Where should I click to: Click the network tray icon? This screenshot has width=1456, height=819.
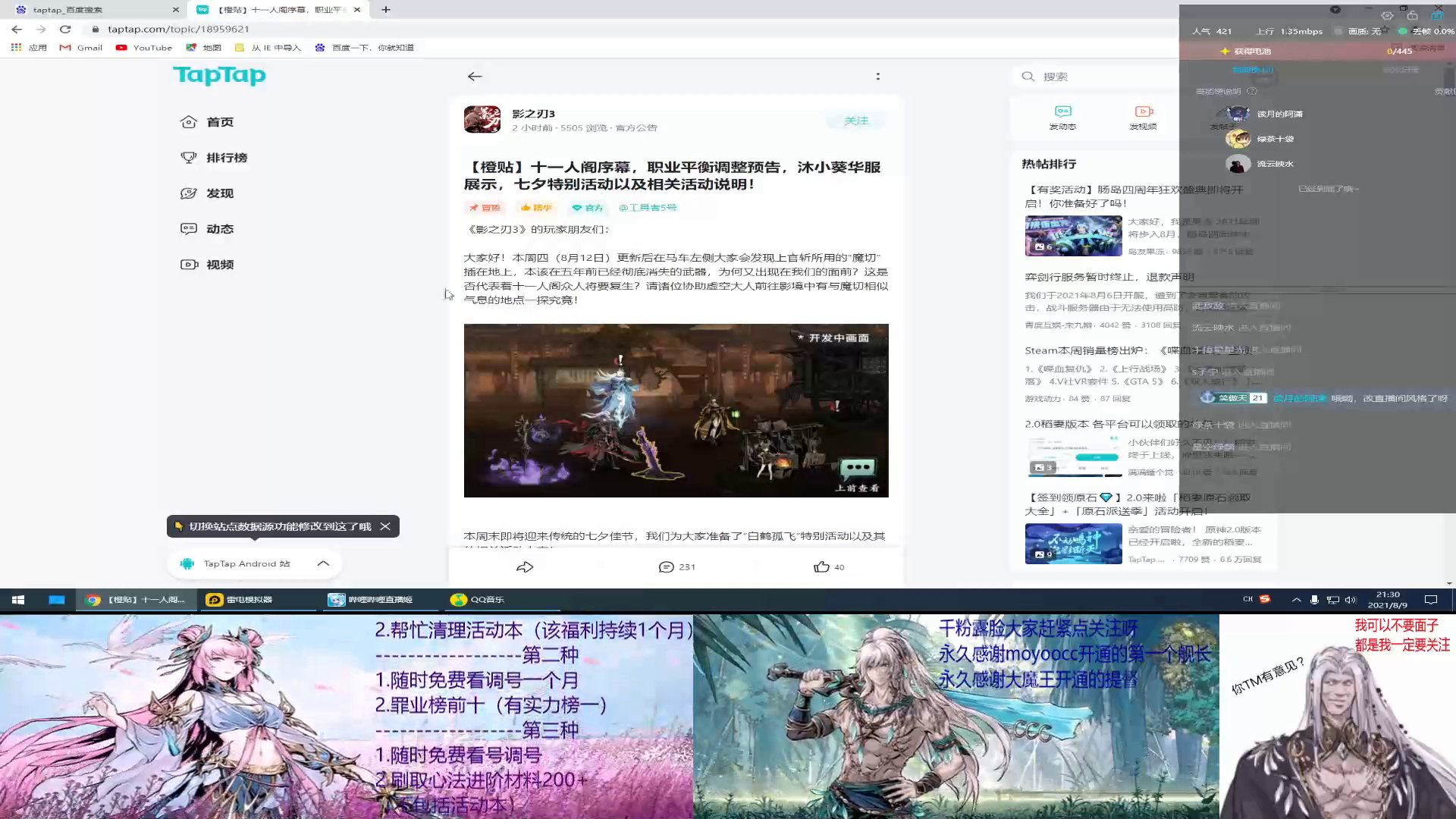click(1332, 599)
